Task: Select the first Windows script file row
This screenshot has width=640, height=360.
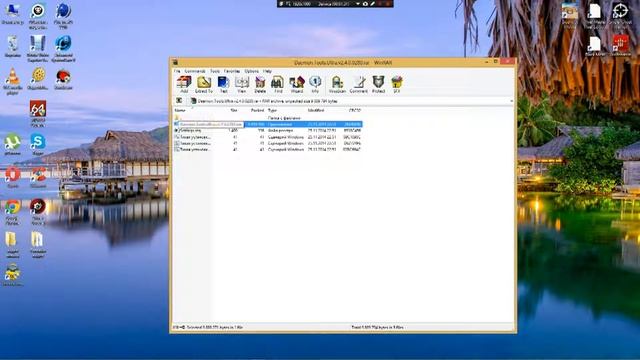Action: (x=268, y=137)
